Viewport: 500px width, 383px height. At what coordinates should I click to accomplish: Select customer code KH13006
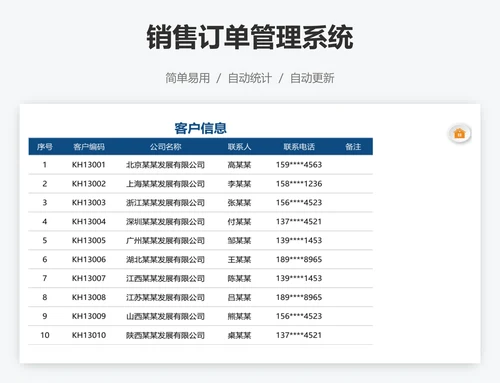click(x=89, y=259)
